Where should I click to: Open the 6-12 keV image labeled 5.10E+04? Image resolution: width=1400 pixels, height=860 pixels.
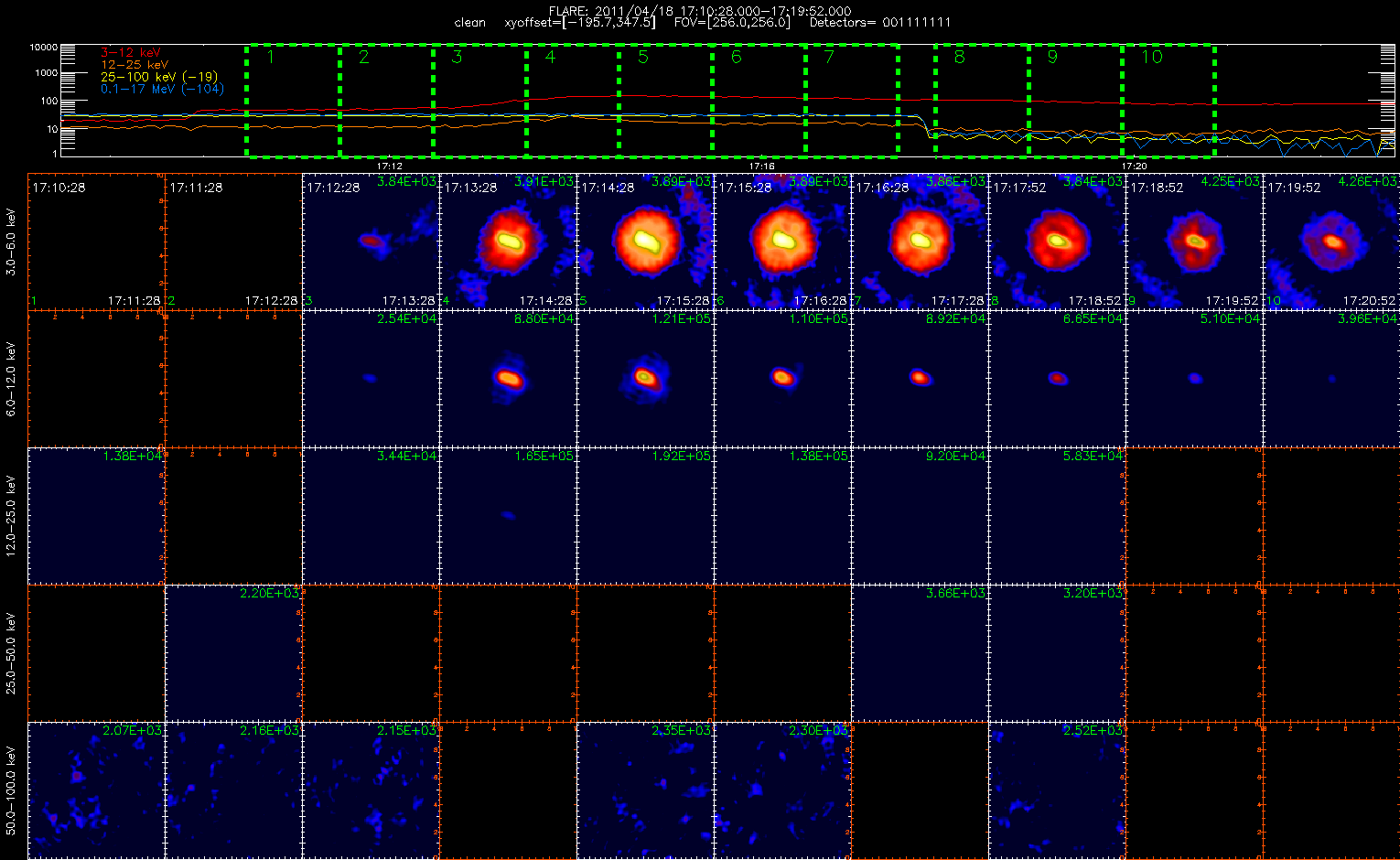click(x=1194, y=378)
